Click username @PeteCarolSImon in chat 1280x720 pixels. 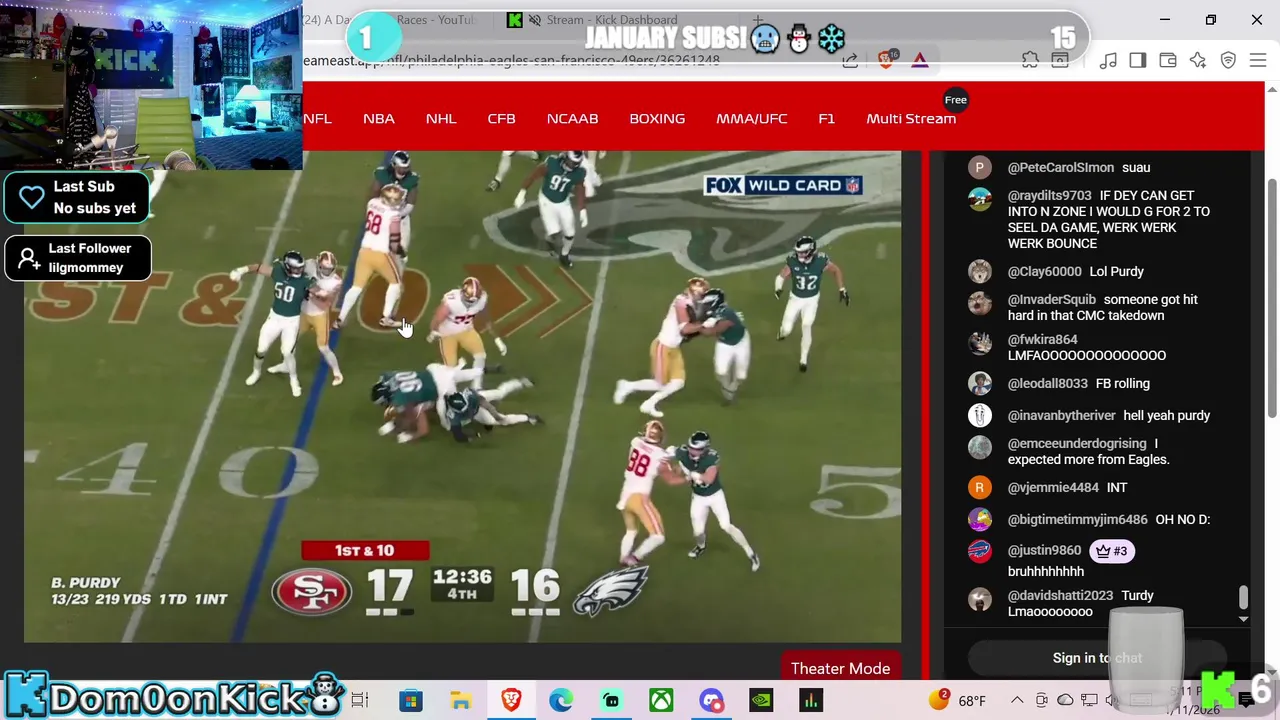[x=1060, y=167]
